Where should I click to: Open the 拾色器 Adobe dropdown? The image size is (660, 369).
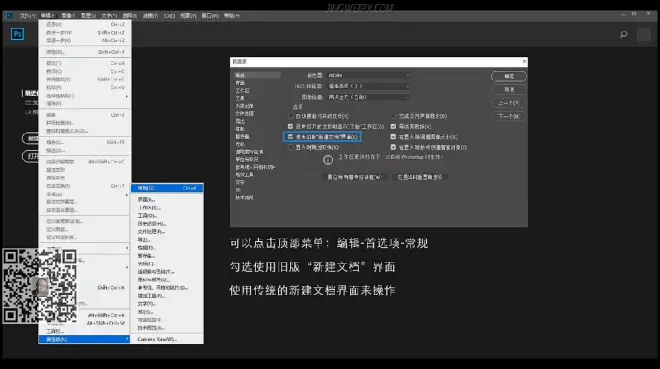tap(368, 75)
